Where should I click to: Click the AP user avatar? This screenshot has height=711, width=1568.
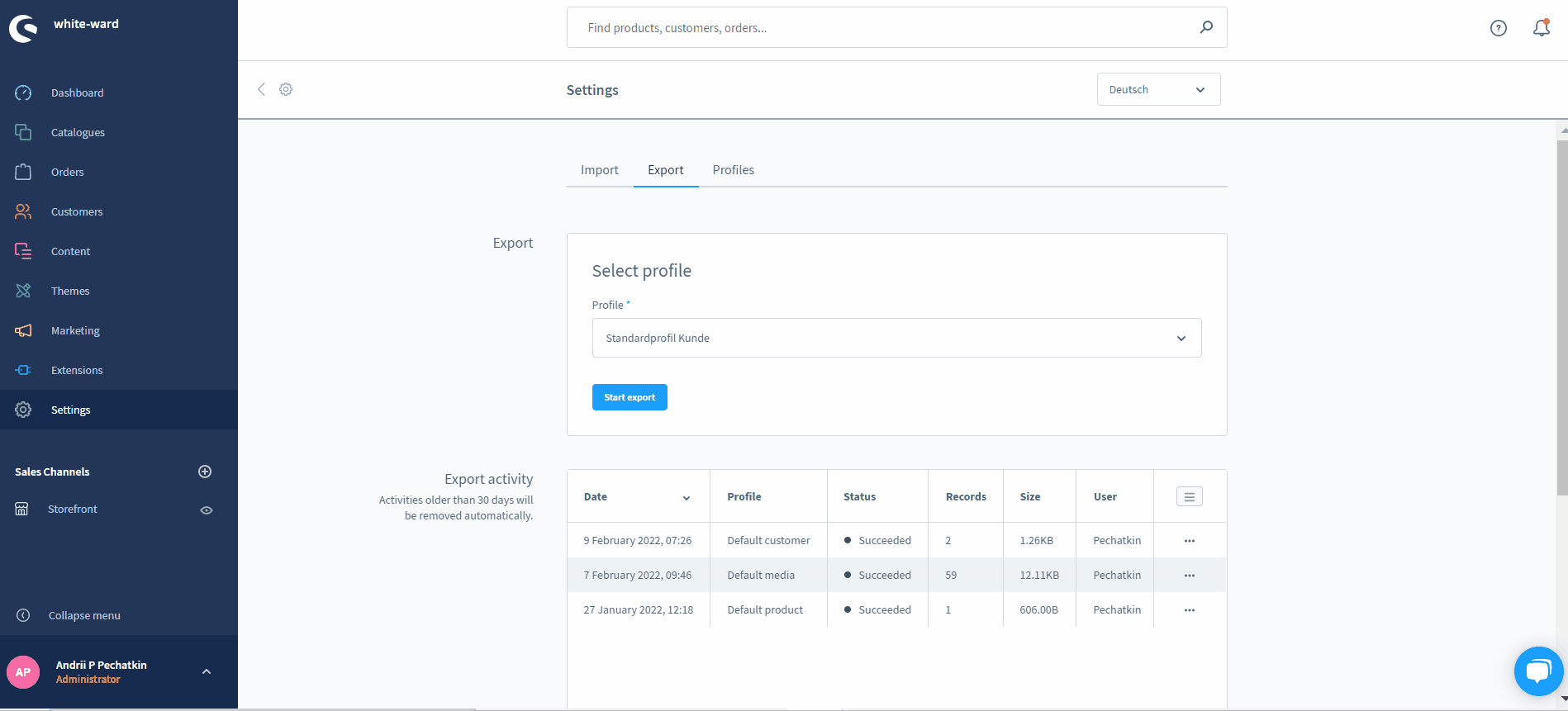[x=23, y=672]
